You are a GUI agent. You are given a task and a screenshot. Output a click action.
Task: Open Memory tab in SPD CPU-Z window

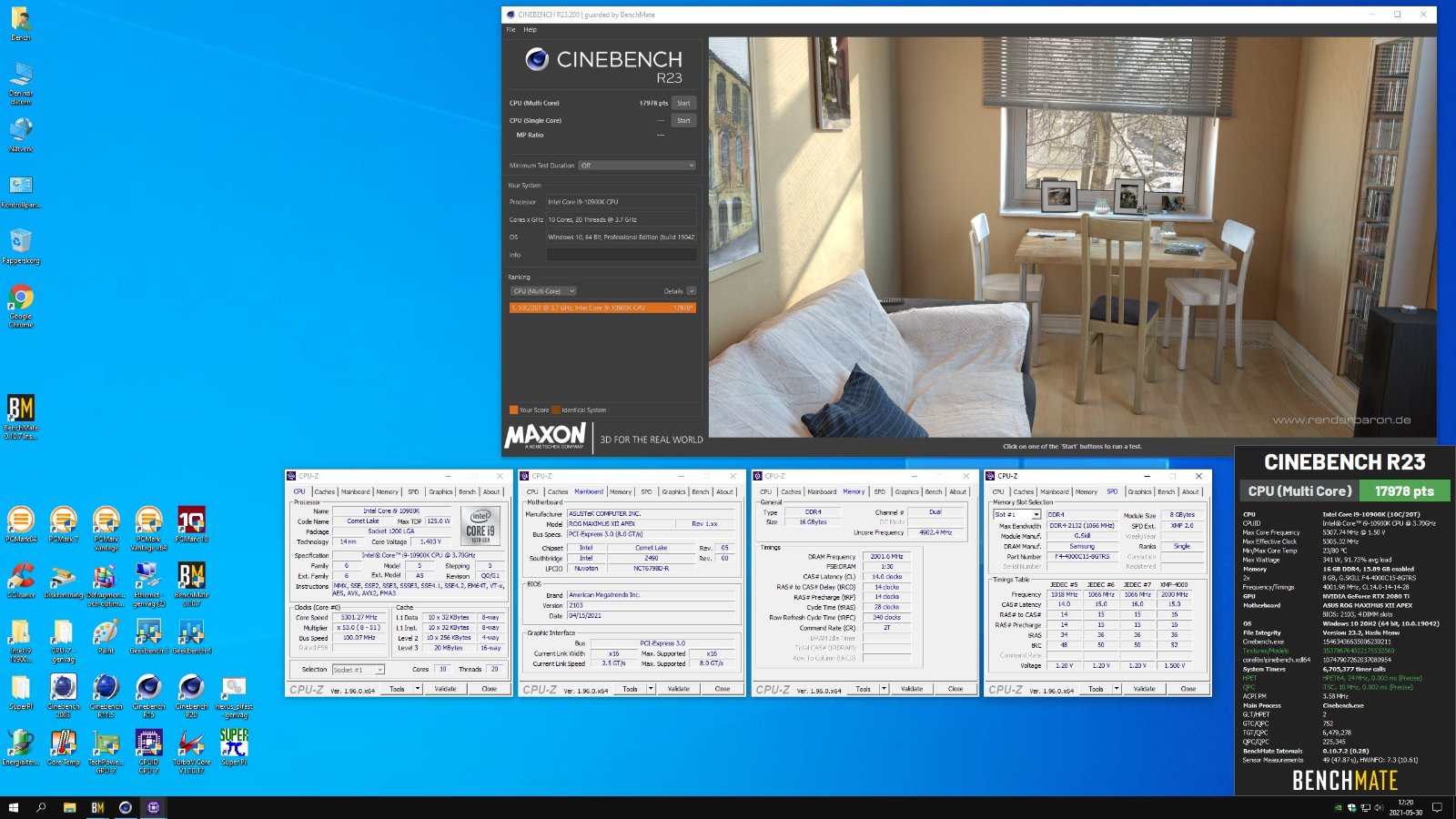coord(1086,491)
